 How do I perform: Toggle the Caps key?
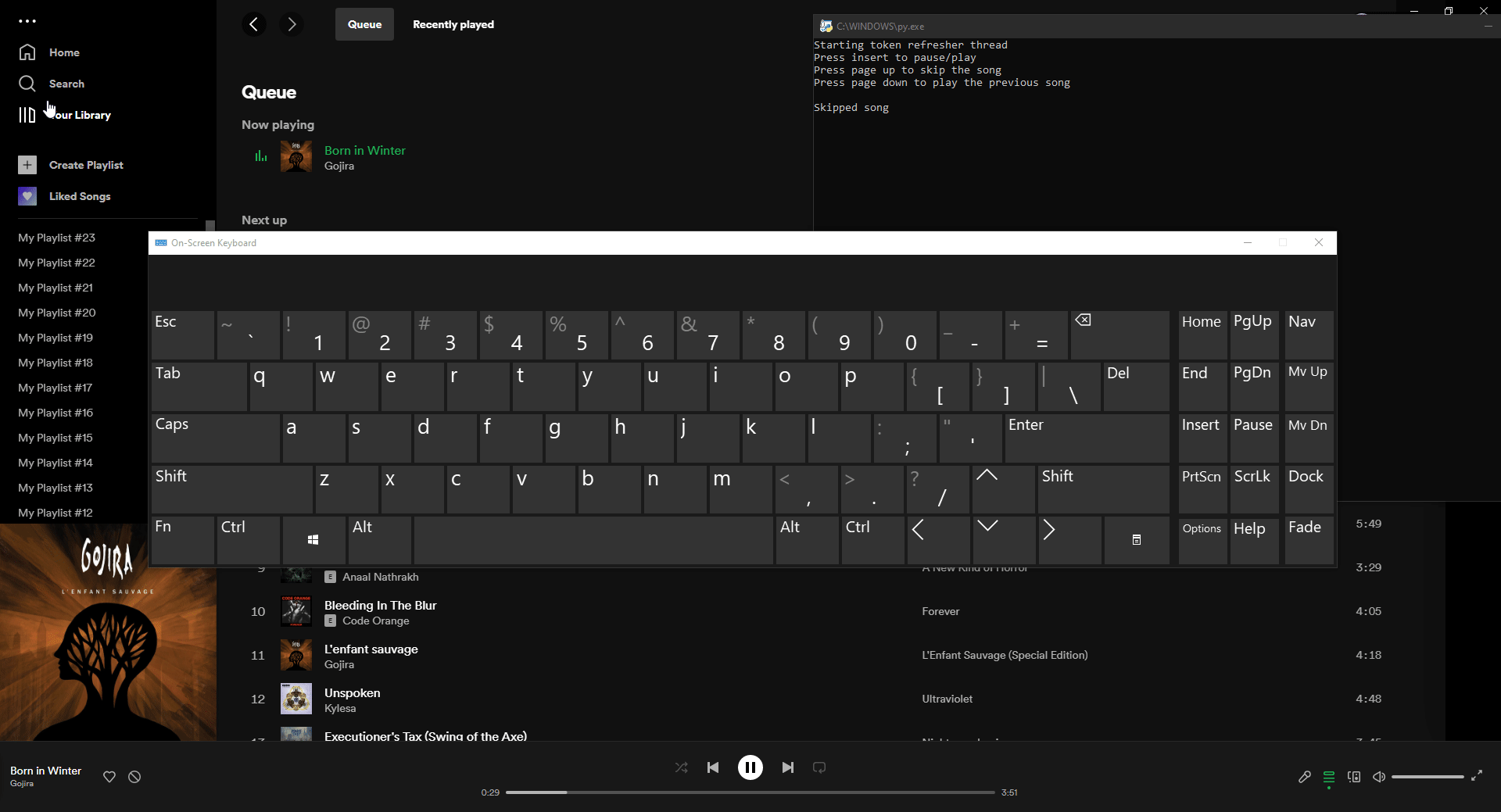216,437
